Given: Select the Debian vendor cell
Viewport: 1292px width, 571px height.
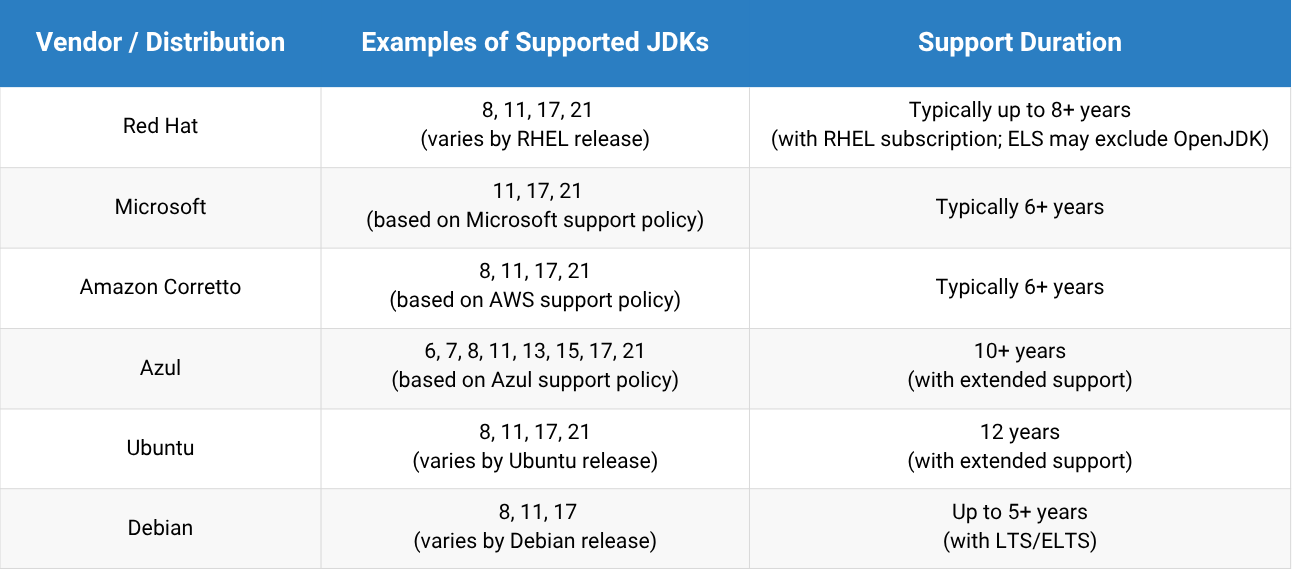Looking at the screenshot, I should [160, 527].
